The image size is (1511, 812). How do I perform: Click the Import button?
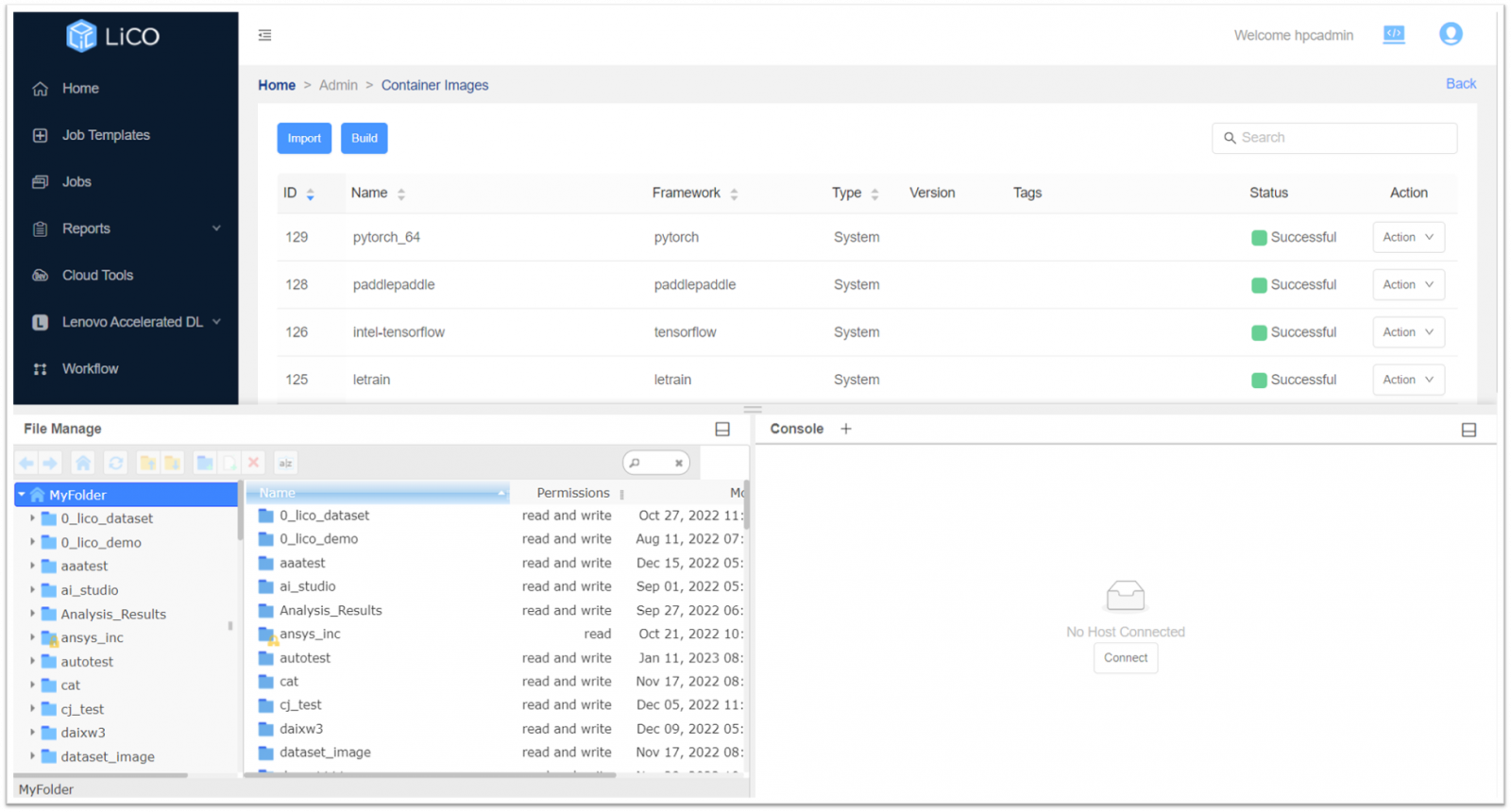(304, 139)
